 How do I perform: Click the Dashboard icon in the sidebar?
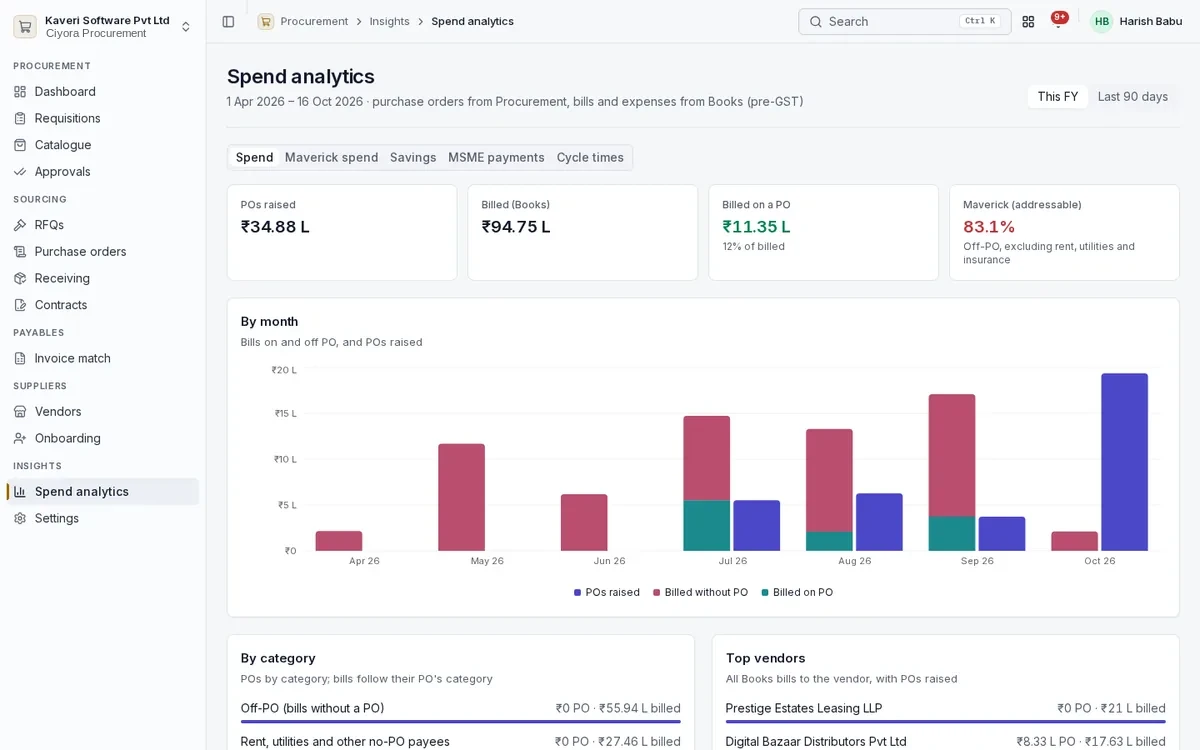(20, 92)
